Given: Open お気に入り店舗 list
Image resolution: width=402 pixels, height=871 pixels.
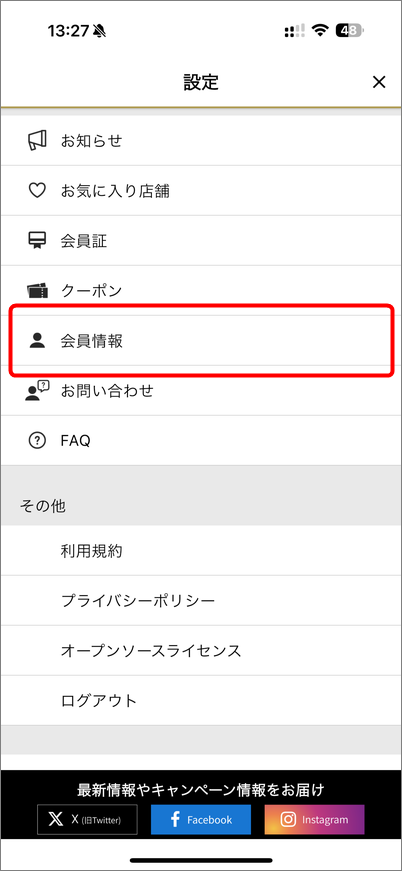Looking at the screenshot, I should point(201,191).
